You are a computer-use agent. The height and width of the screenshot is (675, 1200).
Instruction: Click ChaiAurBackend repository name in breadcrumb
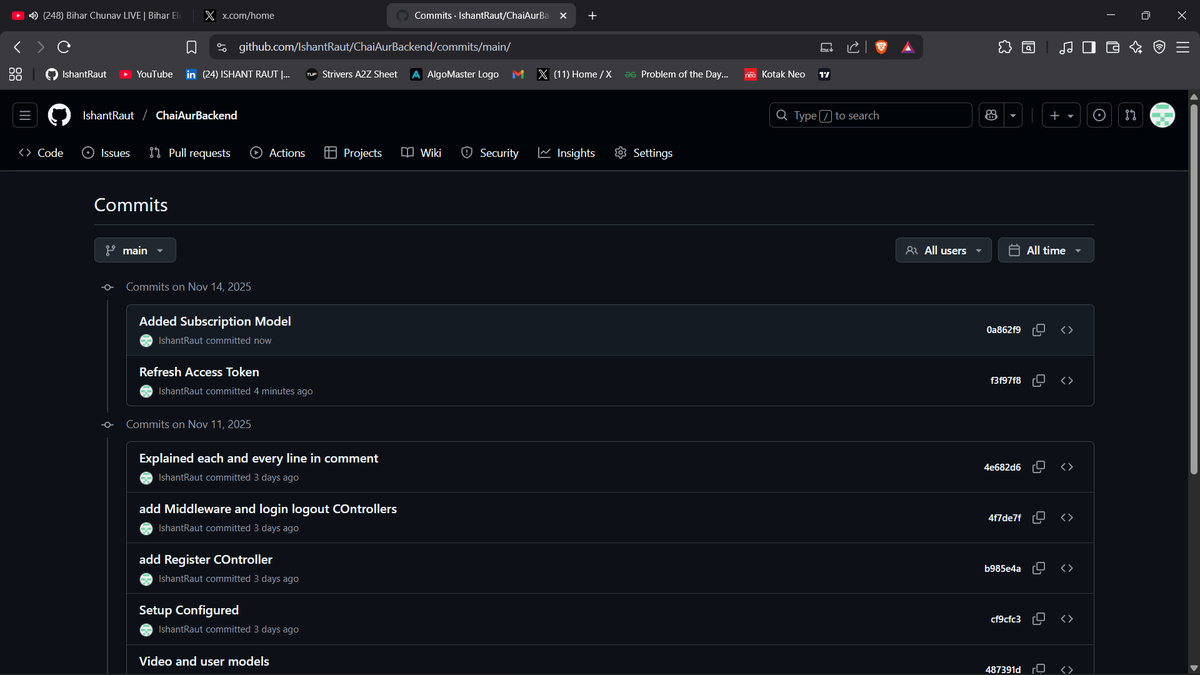point(197,115)
